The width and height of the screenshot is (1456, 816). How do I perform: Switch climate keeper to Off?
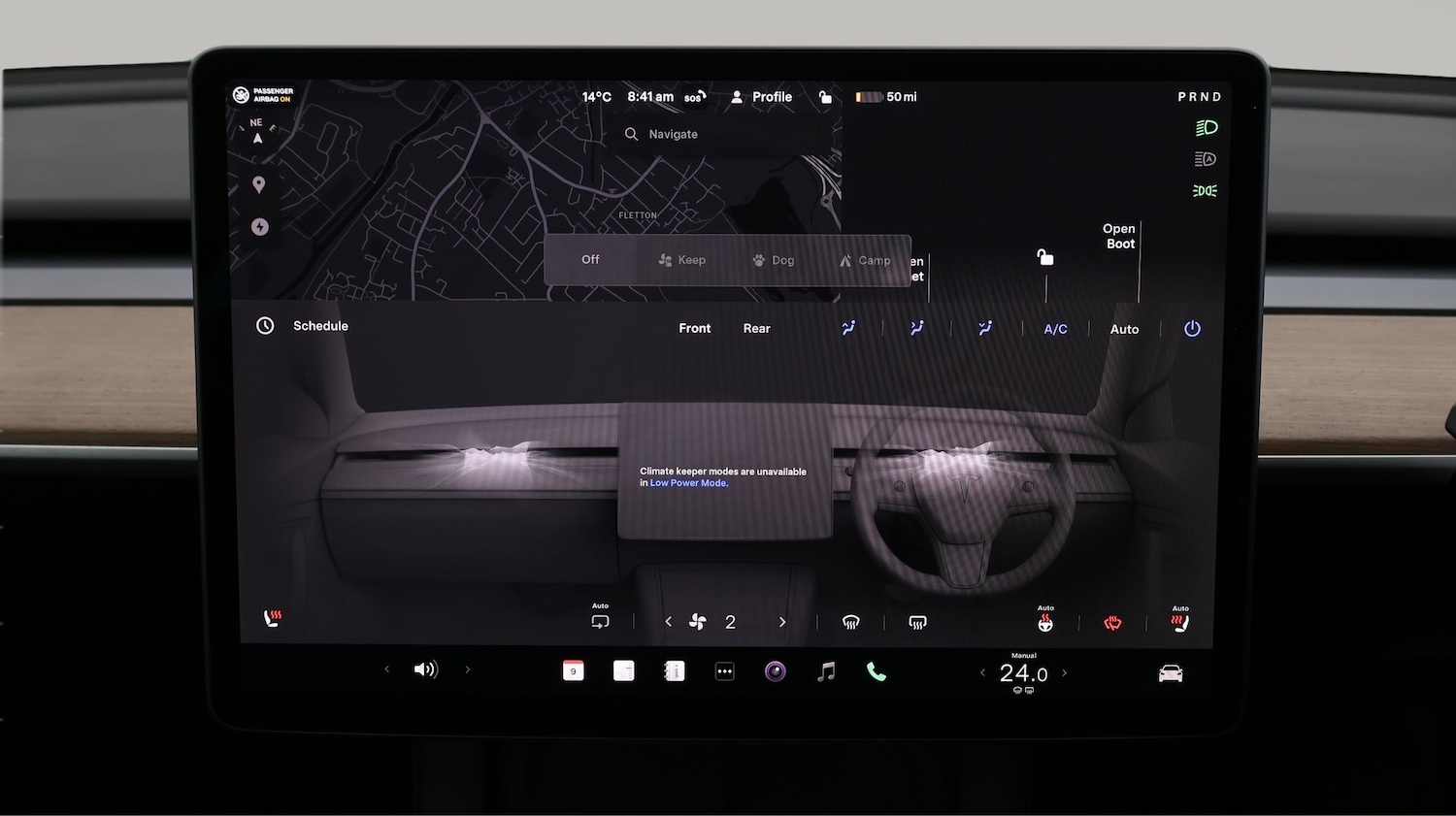(590, 260)
